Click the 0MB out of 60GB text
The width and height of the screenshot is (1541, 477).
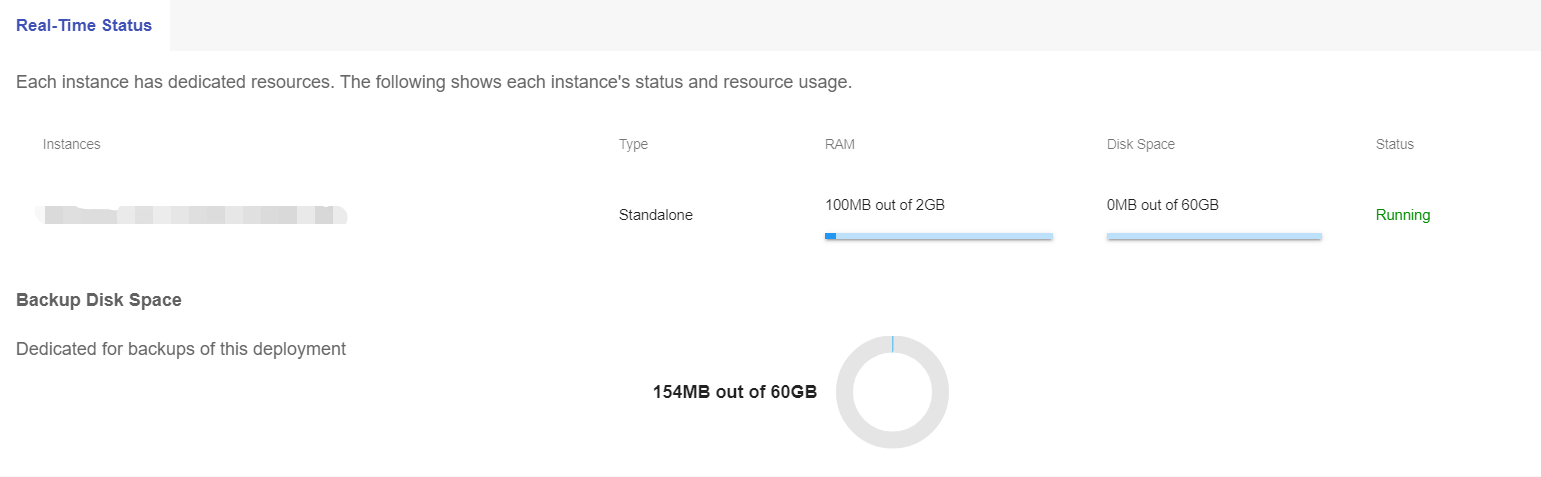click(1163, 205)
